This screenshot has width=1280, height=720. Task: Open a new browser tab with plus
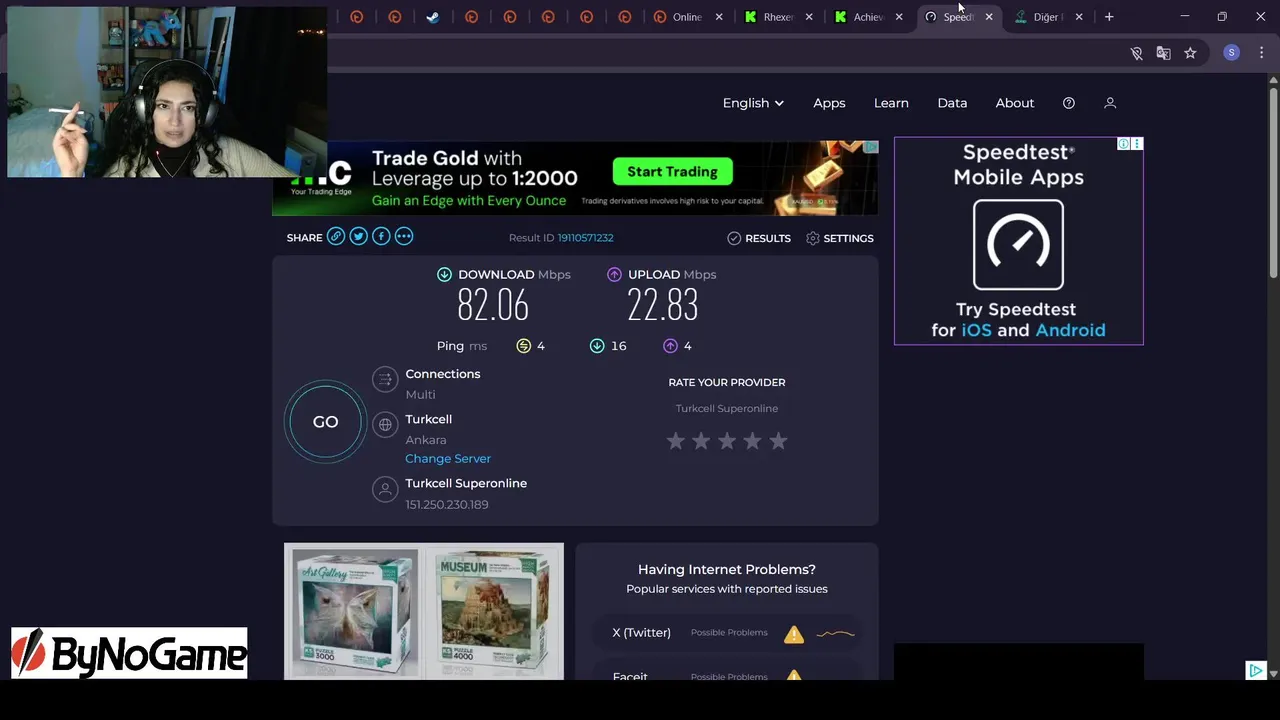click(1109, 17)
